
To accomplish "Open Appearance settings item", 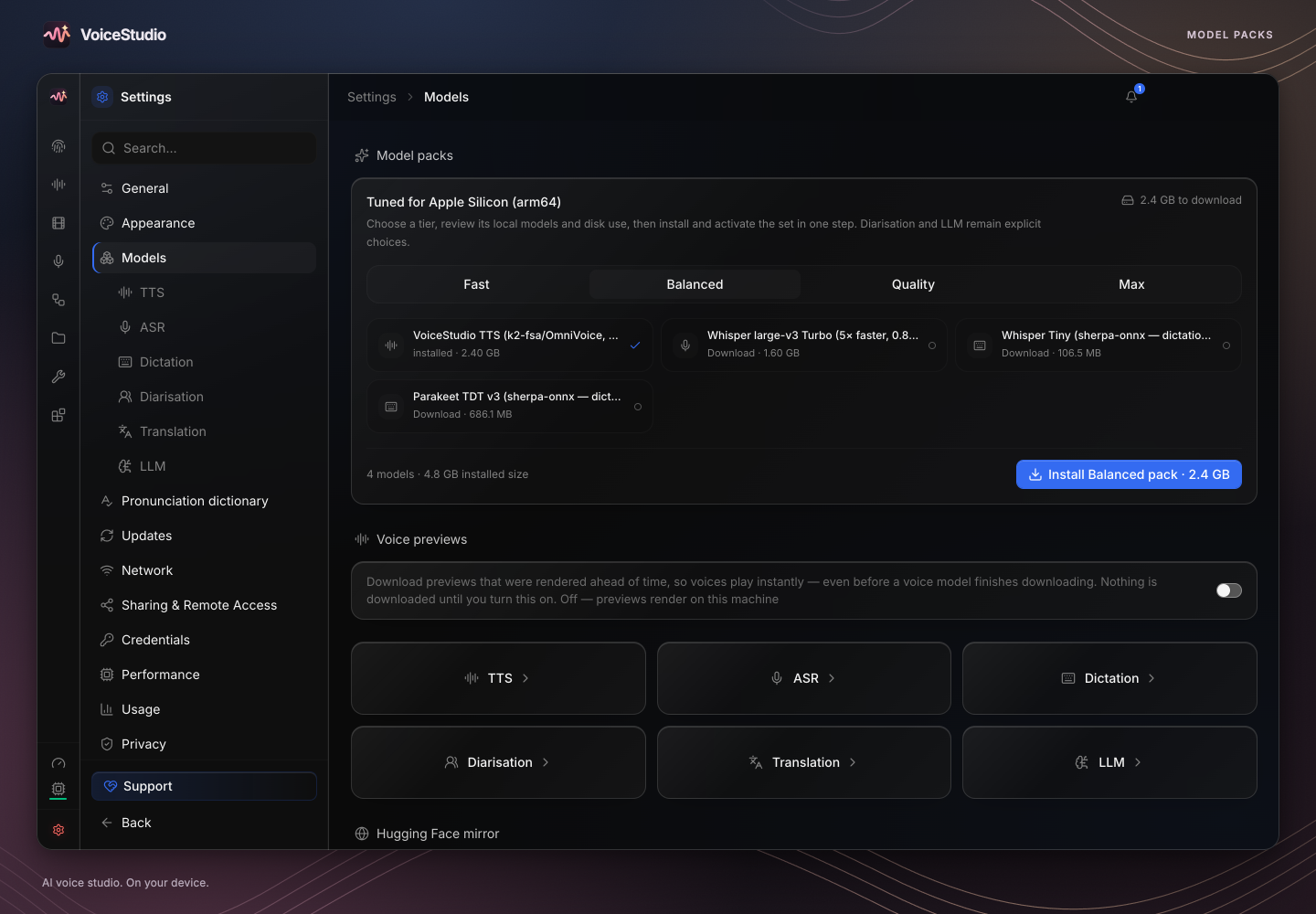I will tap(204, 223).
